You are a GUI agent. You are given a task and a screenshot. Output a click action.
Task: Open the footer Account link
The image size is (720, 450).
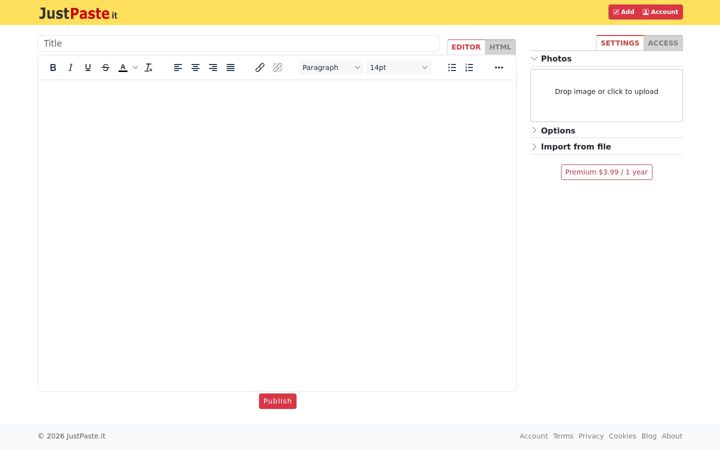click(x=533, y=436)
